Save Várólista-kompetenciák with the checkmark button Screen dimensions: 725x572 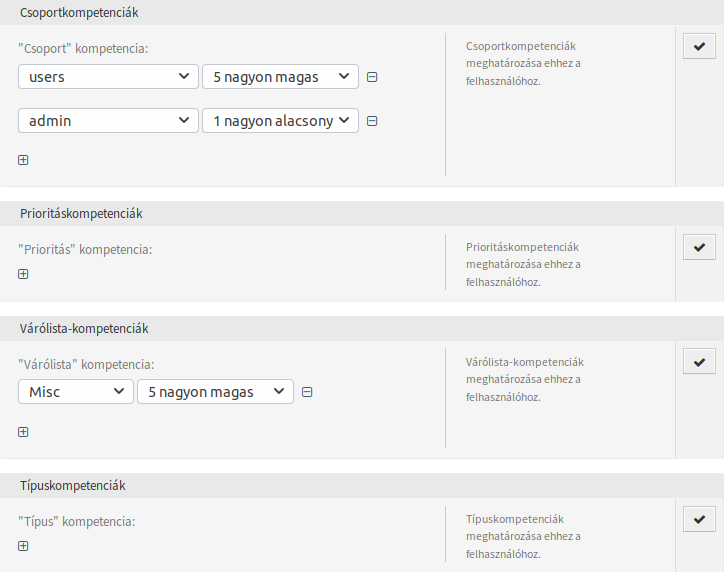point(699,362)
